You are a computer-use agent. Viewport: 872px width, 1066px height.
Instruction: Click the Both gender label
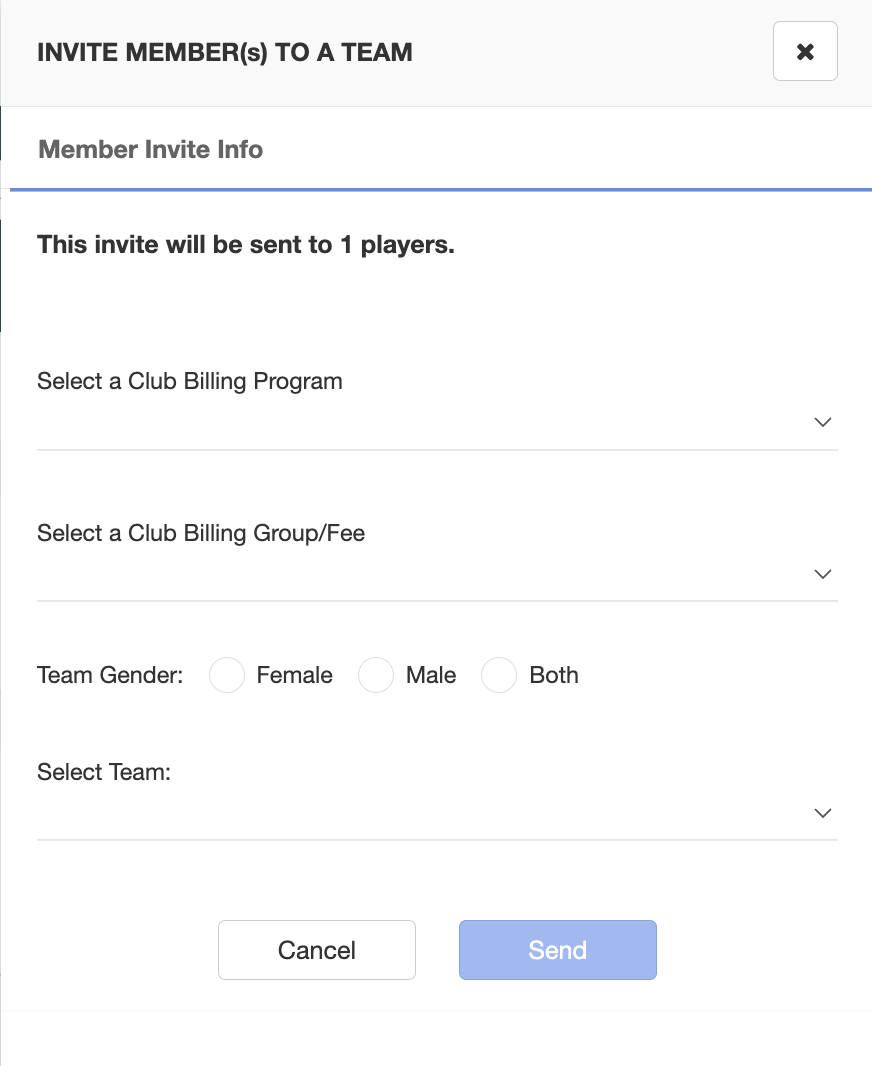[x=554, y=675]
